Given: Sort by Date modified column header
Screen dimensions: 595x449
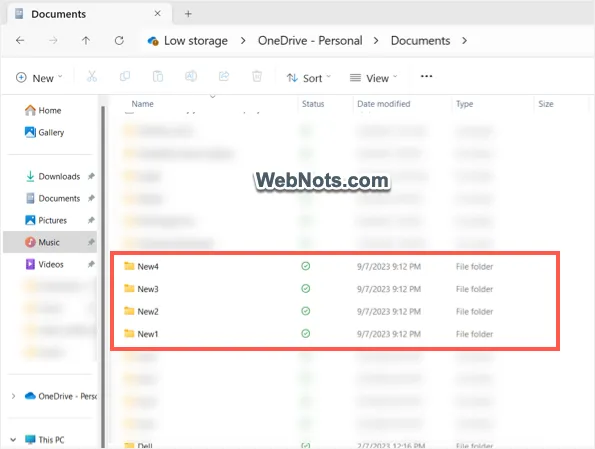Looking at the screenshot, I should [384, 104].
